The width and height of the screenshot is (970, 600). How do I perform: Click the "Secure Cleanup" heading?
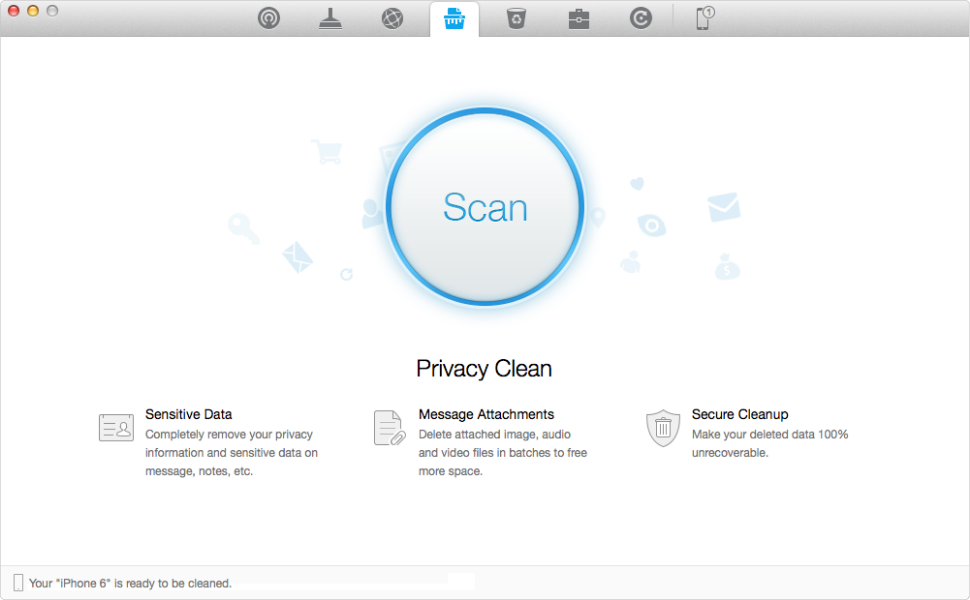coord(740,414)
